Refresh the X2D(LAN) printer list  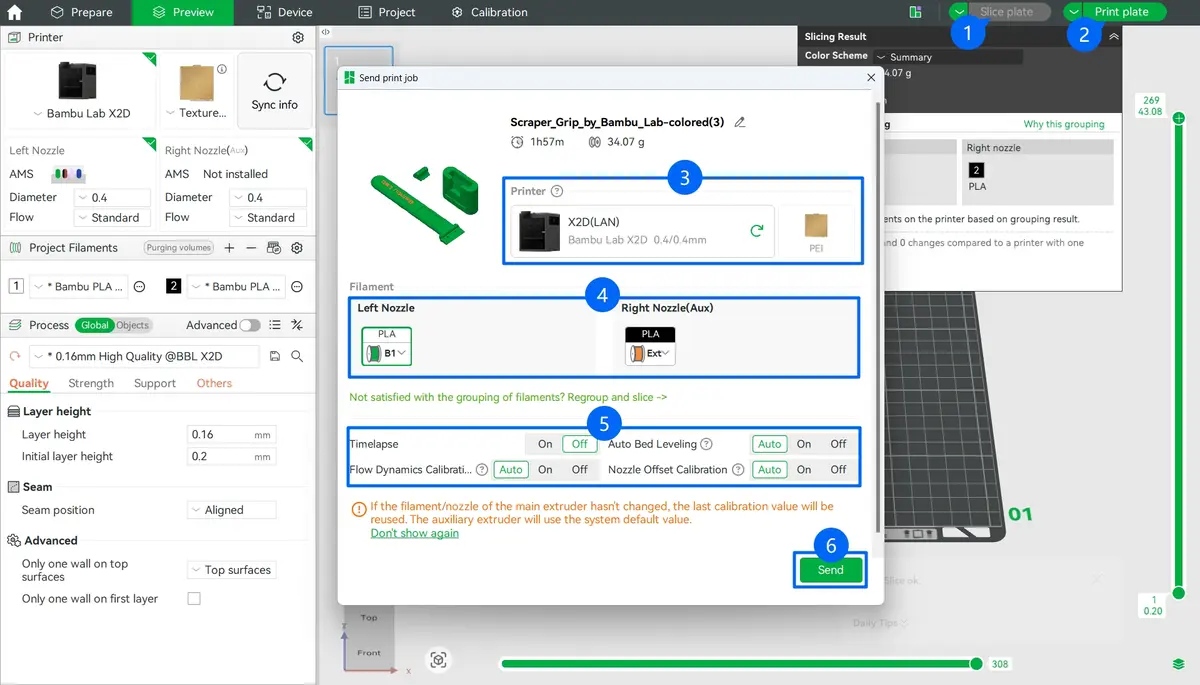[757, 231]
